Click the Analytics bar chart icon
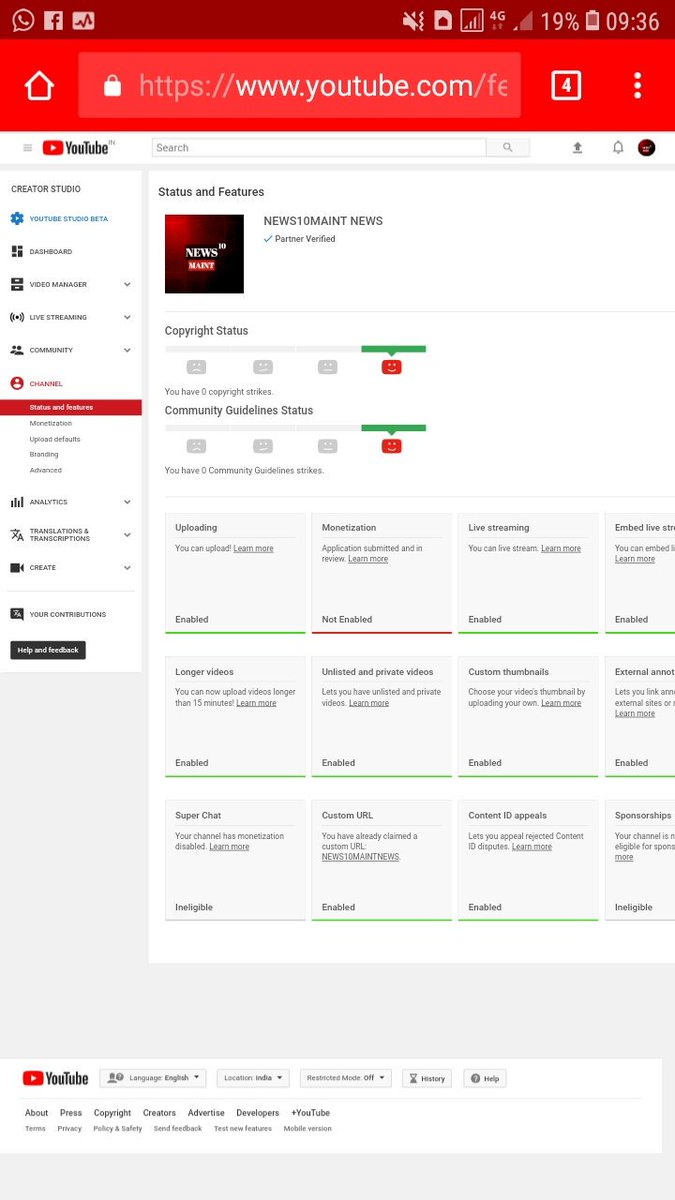The height and width of the screenshot is (1200, 675). click(x=17, y=502)
